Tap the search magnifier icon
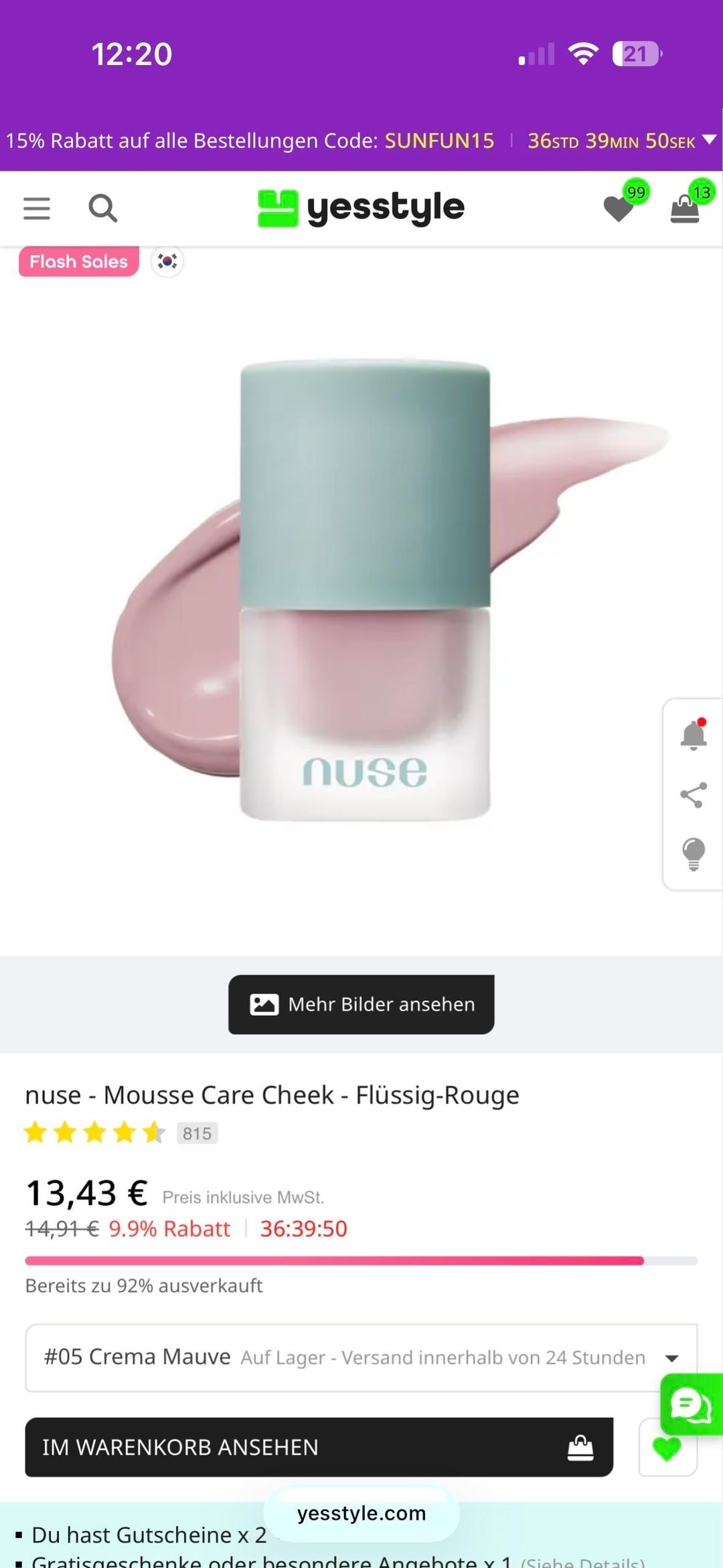 click(x=103, y=208)
